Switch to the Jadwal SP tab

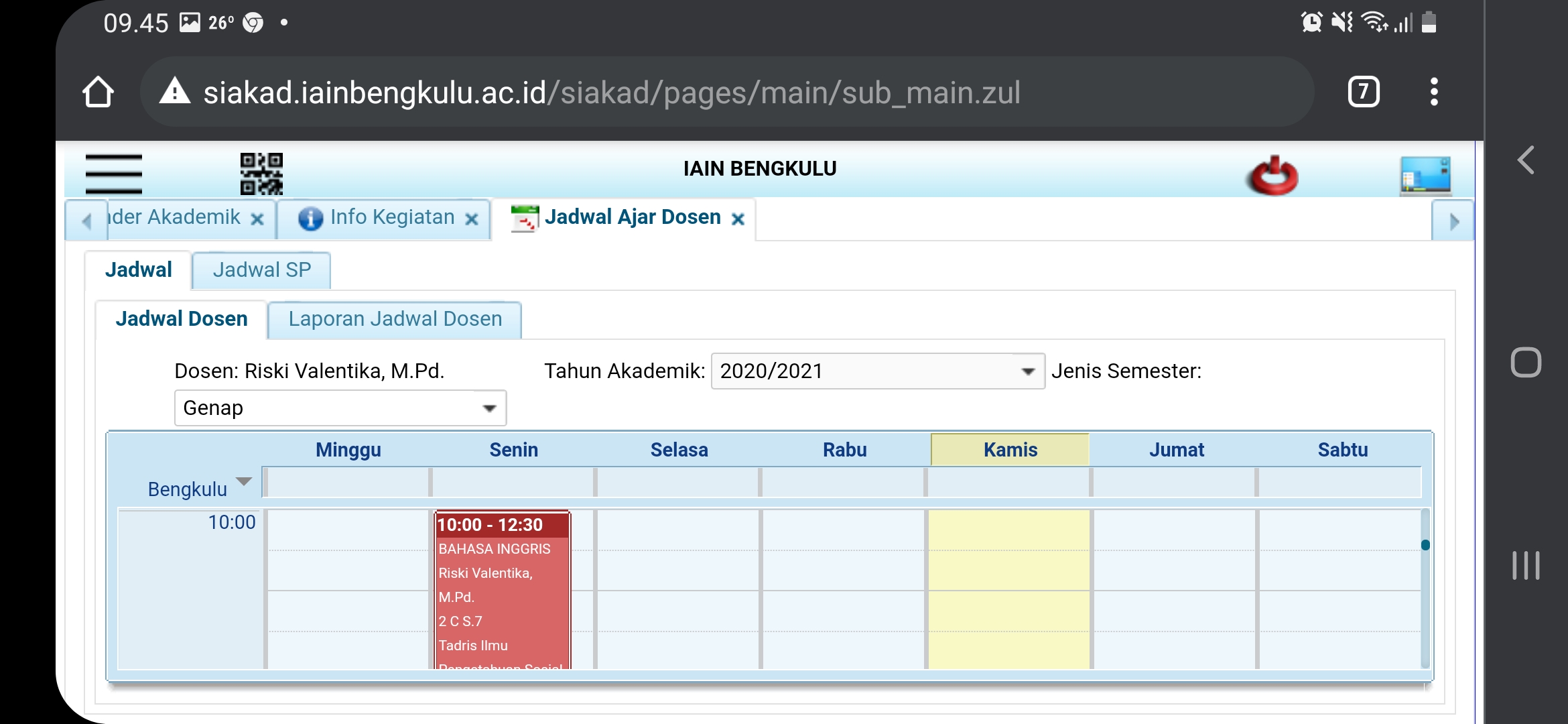tap(261, 270)
